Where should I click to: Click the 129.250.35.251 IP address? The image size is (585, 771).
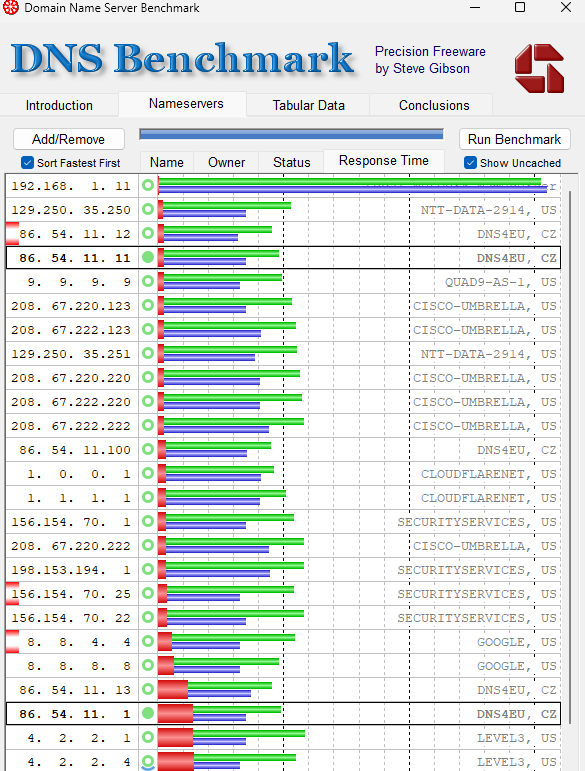point(71,354)
